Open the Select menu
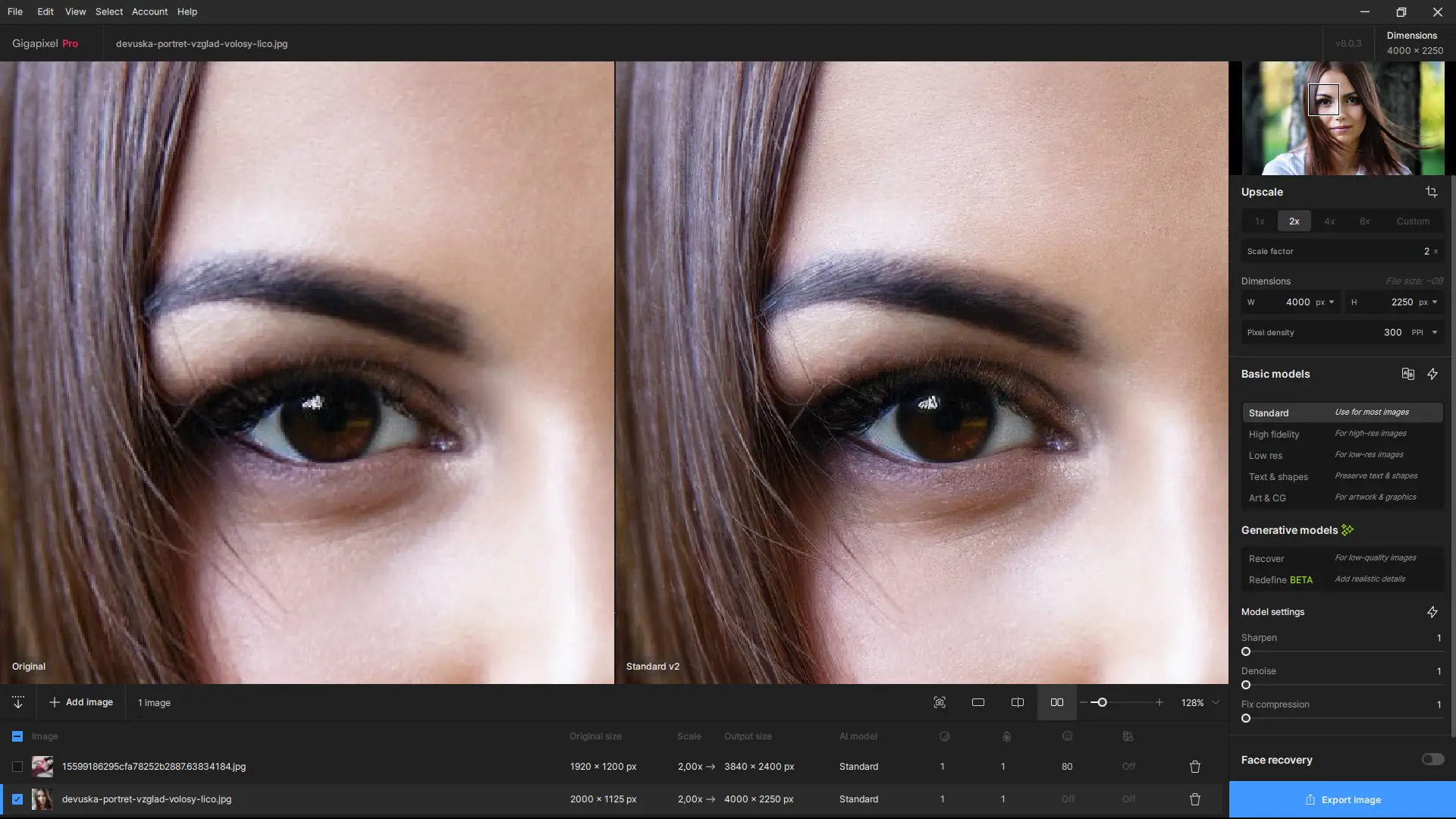Screen dimensions: 1456x819 tap(108, 11)
